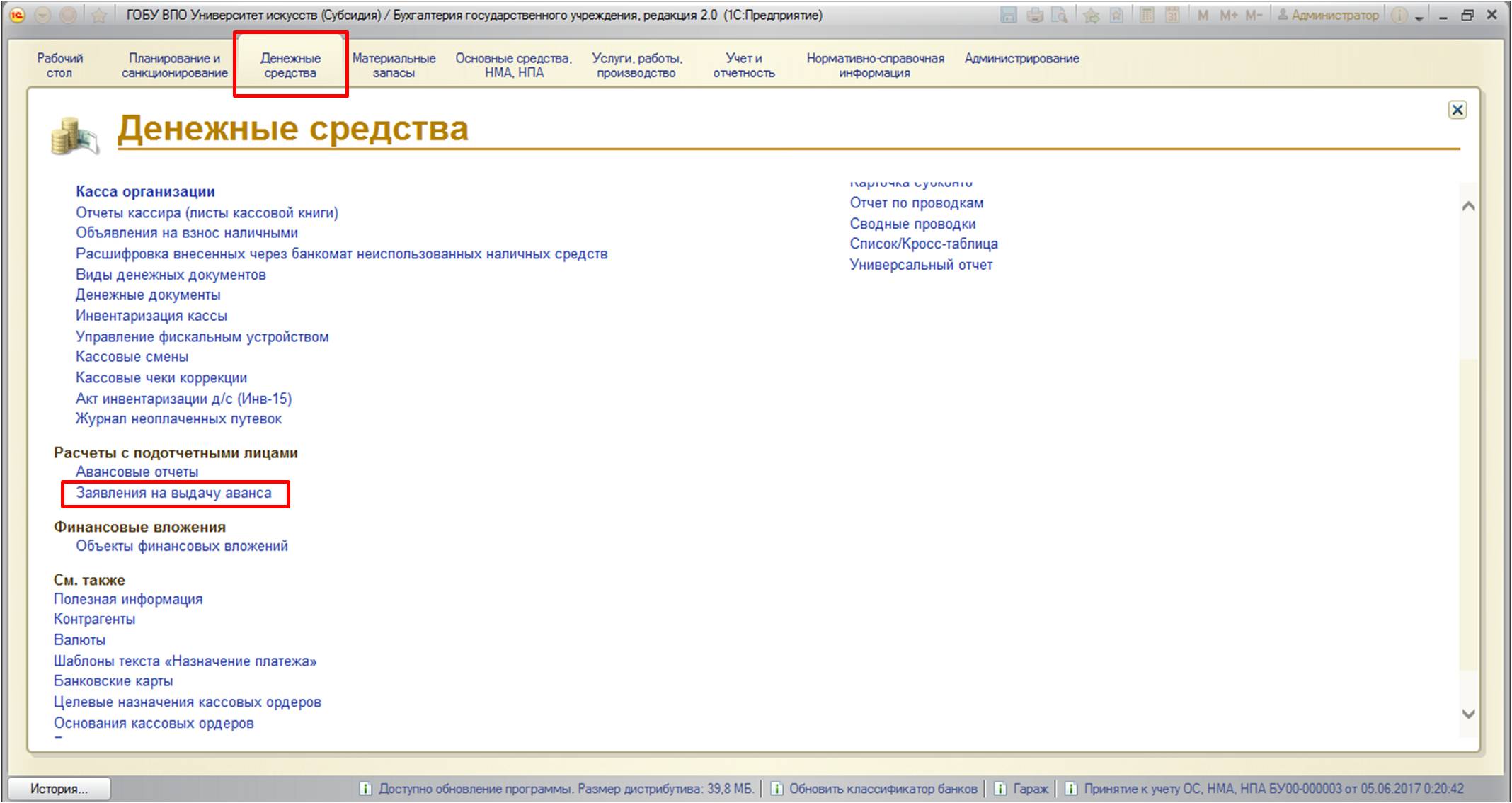The width and height of the screenshot is (1512, 803).
Task: Open Расшифровка внесенных через банкомат link
Action: click(341, 254)
